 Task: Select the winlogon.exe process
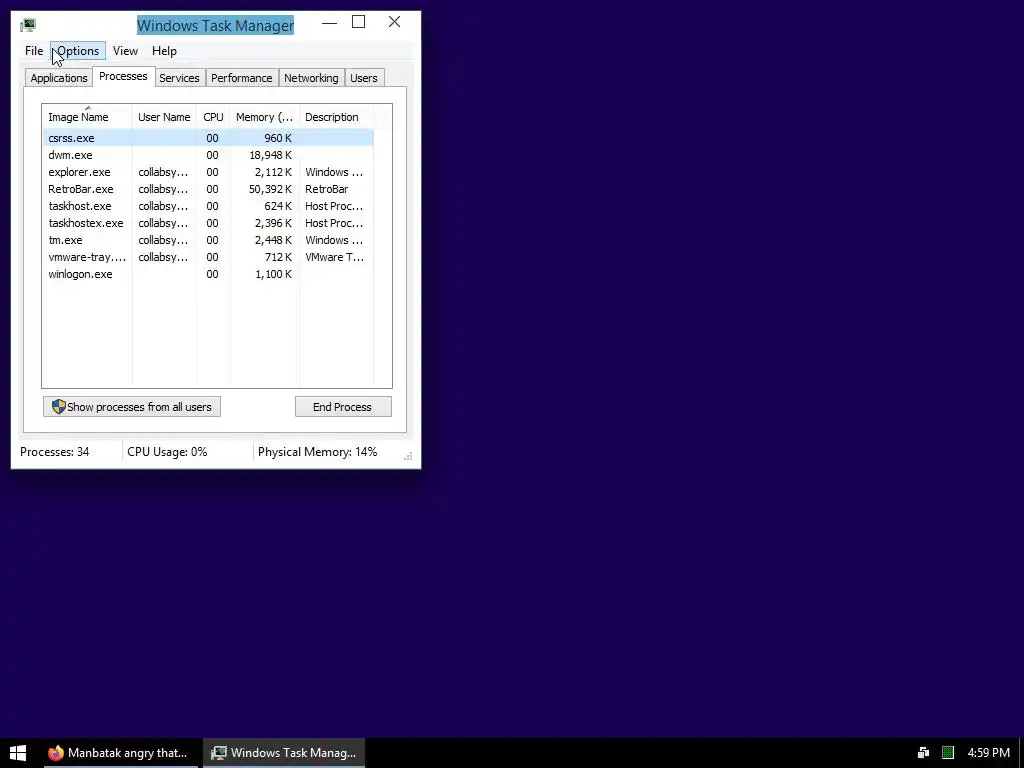tap(208, 274)
